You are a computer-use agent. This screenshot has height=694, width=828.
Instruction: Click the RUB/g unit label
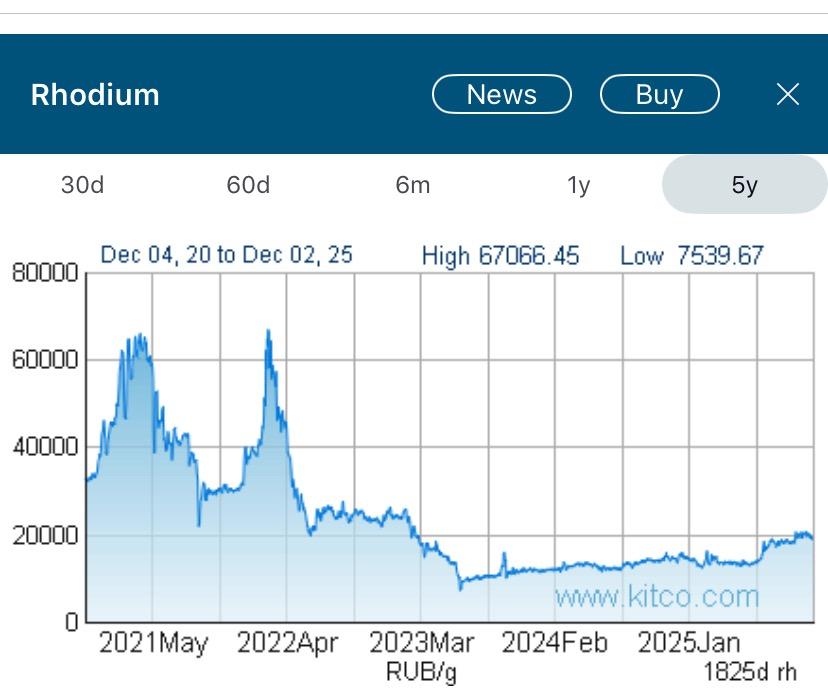pyautogui.click(x=421, y=671)
